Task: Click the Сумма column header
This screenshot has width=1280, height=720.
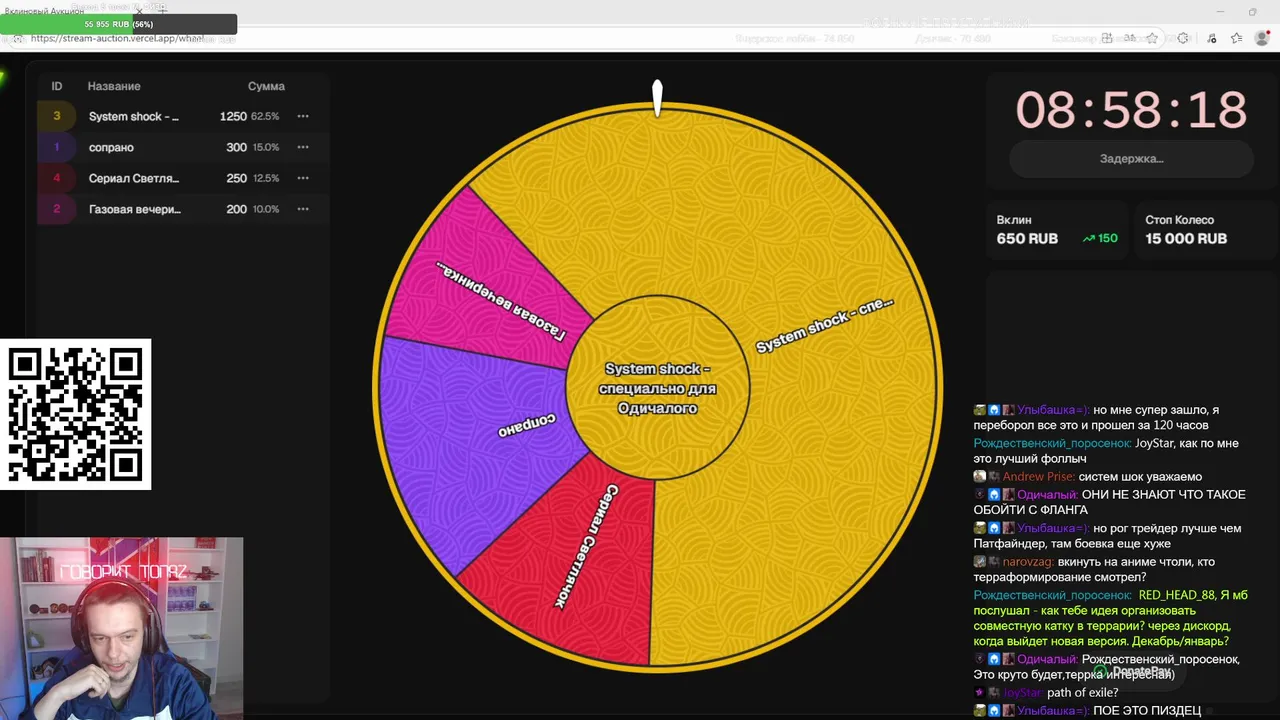Action: pyautogui.click(x=266, y=86)
